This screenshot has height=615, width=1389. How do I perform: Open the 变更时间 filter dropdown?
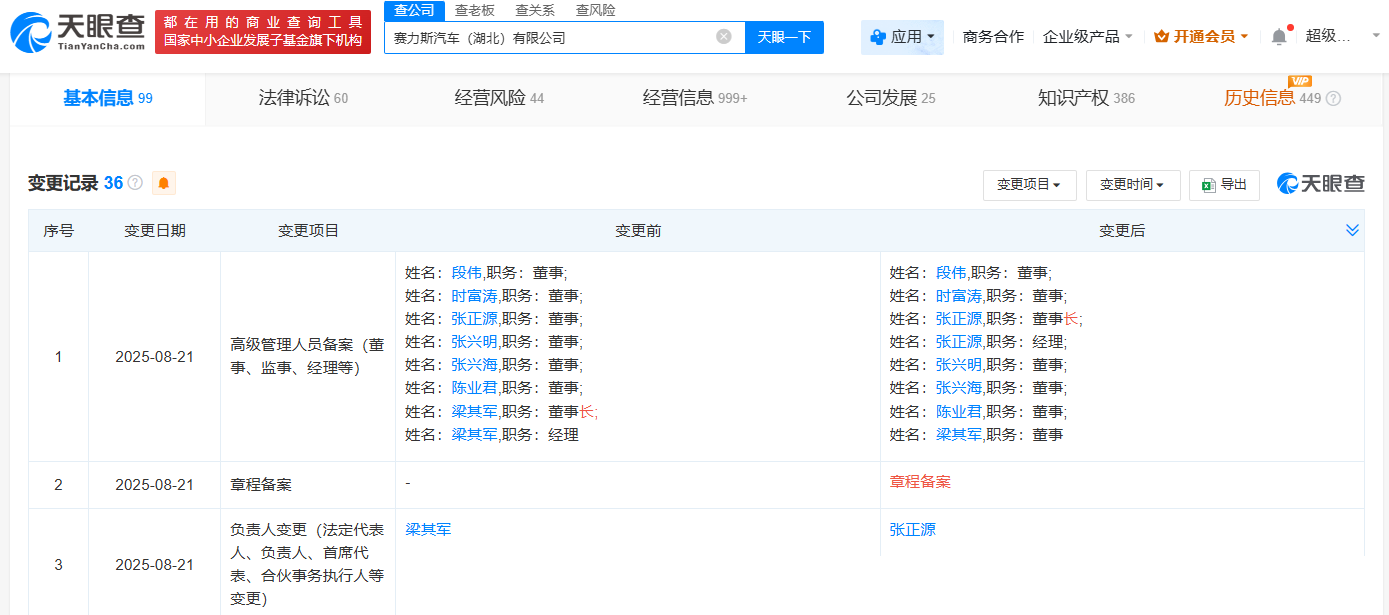coord(1132,185)
